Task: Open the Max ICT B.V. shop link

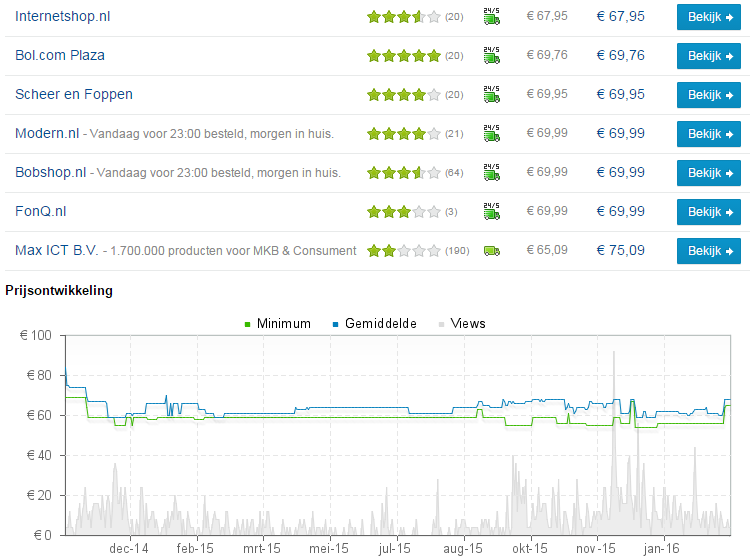Action: click(x=56, y=251)
